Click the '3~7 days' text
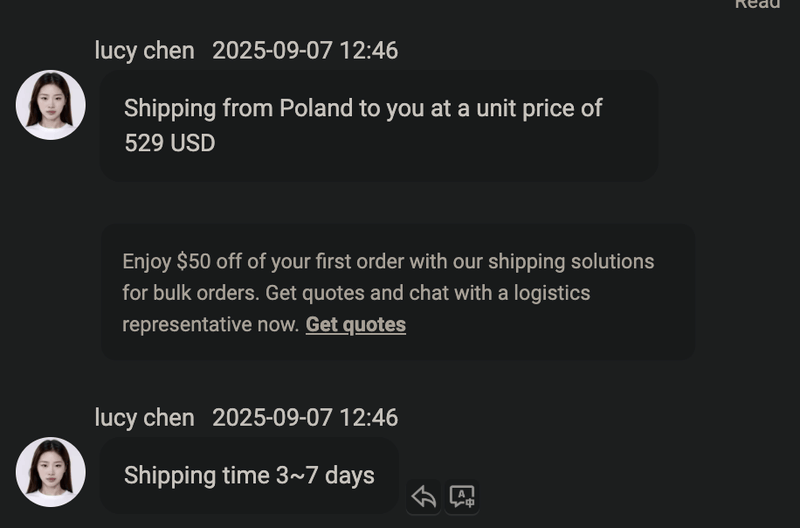Screen dimensions: 800x528 (325, 475)
